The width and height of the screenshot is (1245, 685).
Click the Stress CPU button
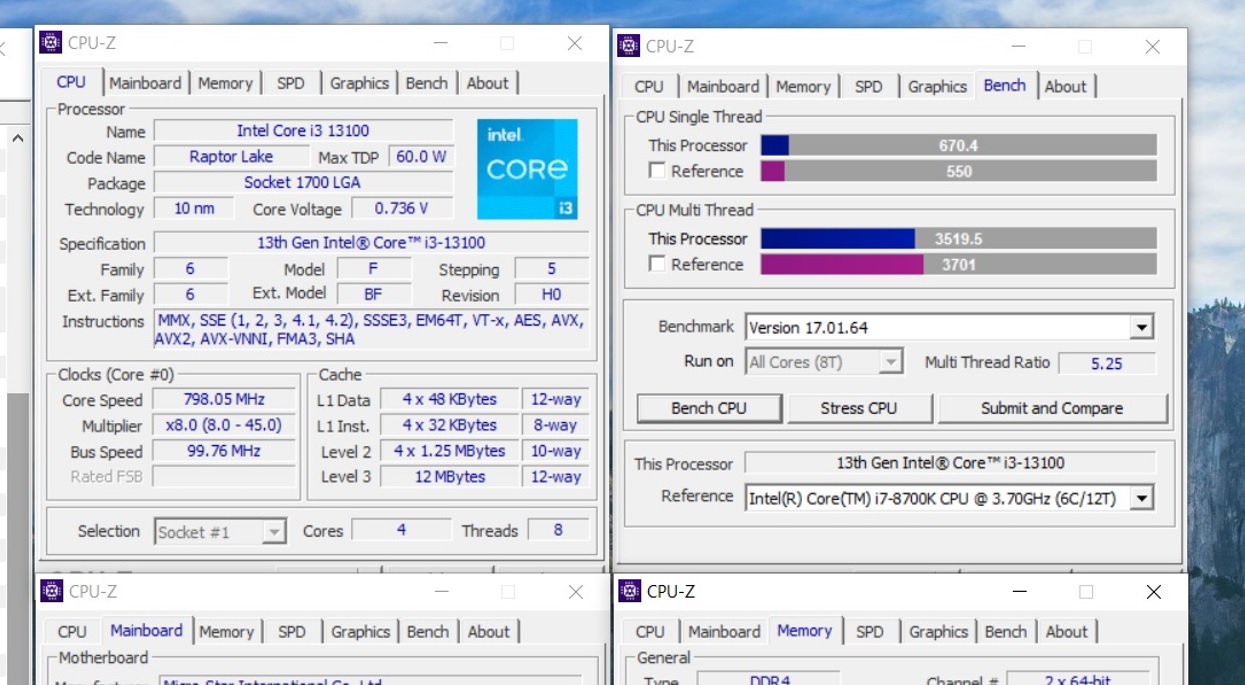pos(859,408)
